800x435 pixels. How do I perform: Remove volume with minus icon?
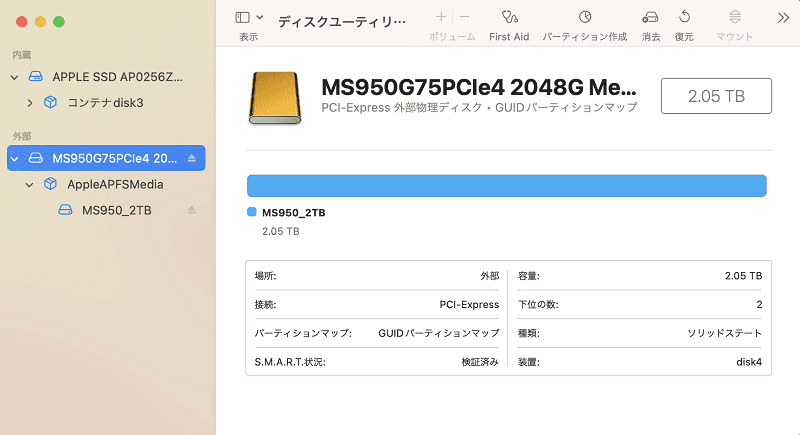point(464,17)
